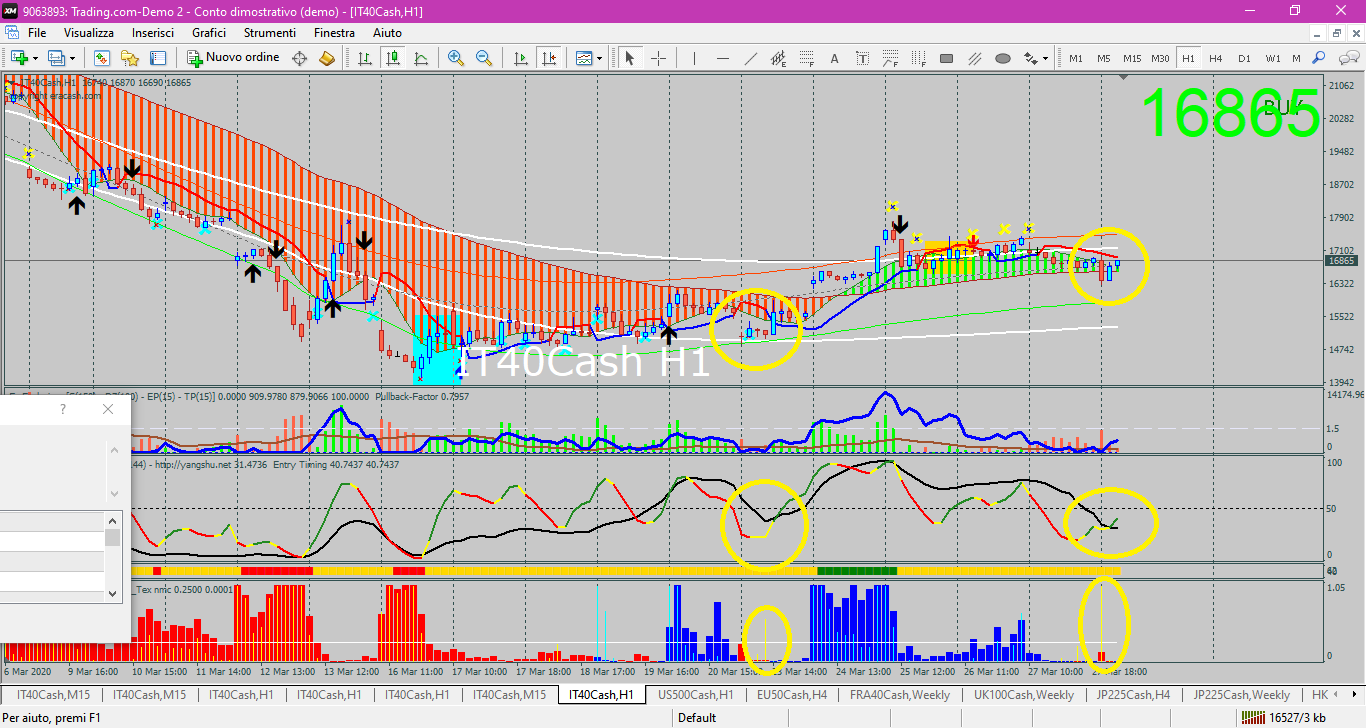Toggle chart shift from right border

tap(548, 58)
